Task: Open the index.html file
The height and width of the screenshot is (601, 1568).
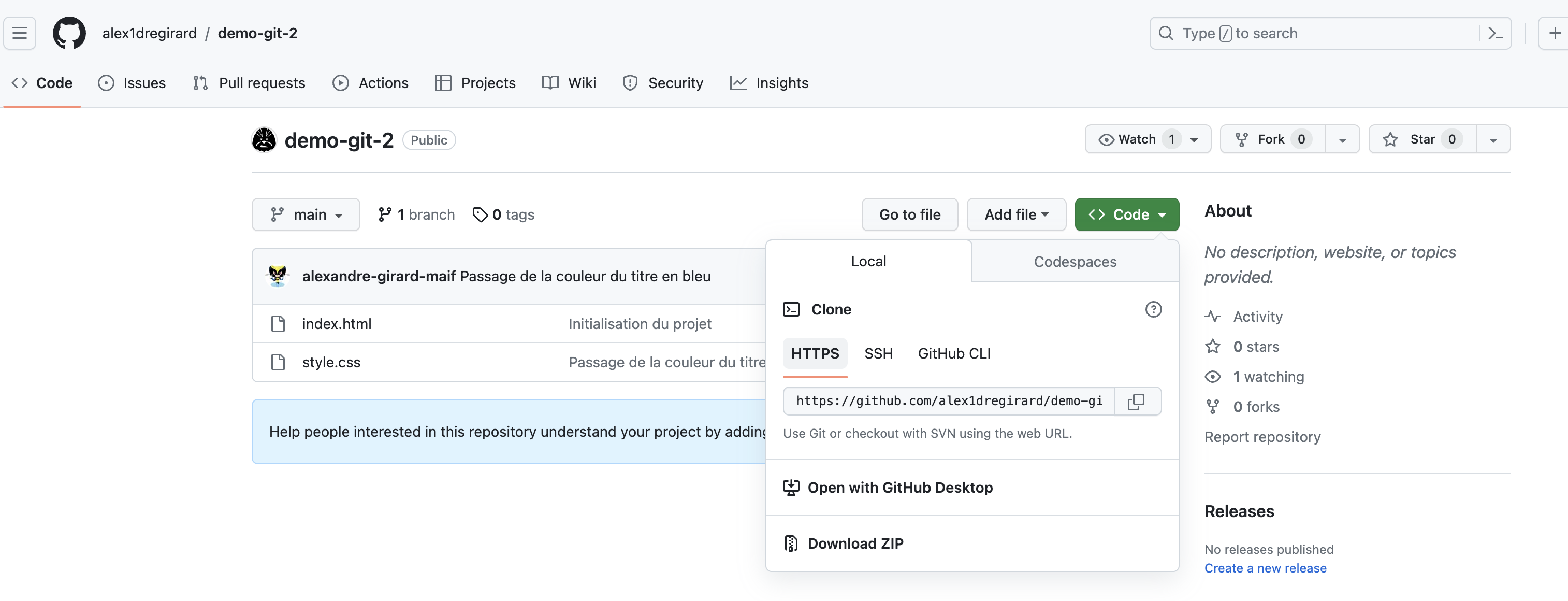Action: pyautogui.click(x=337, y=323)
